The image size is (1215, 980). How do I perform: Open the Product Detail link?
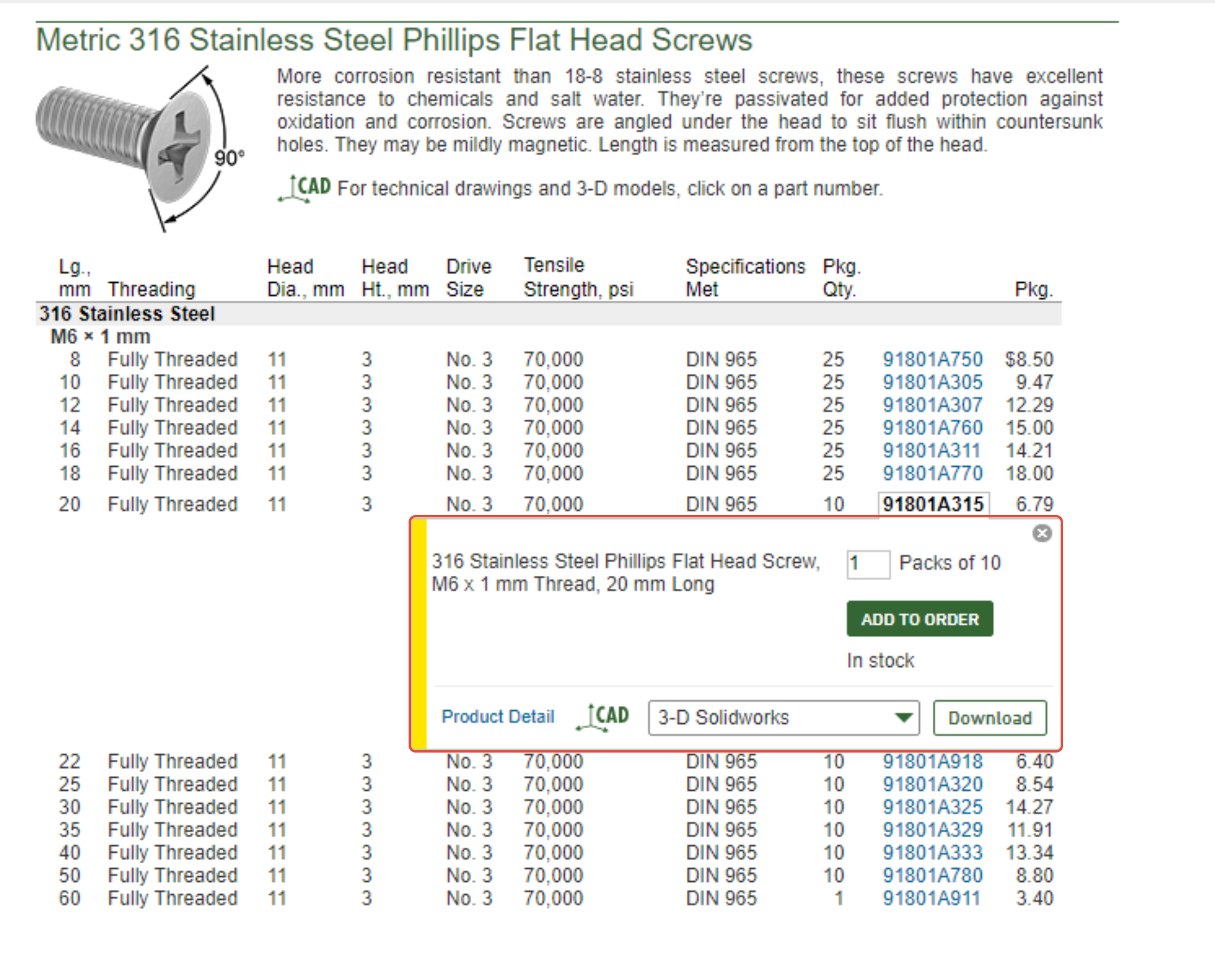pos(498,716)
